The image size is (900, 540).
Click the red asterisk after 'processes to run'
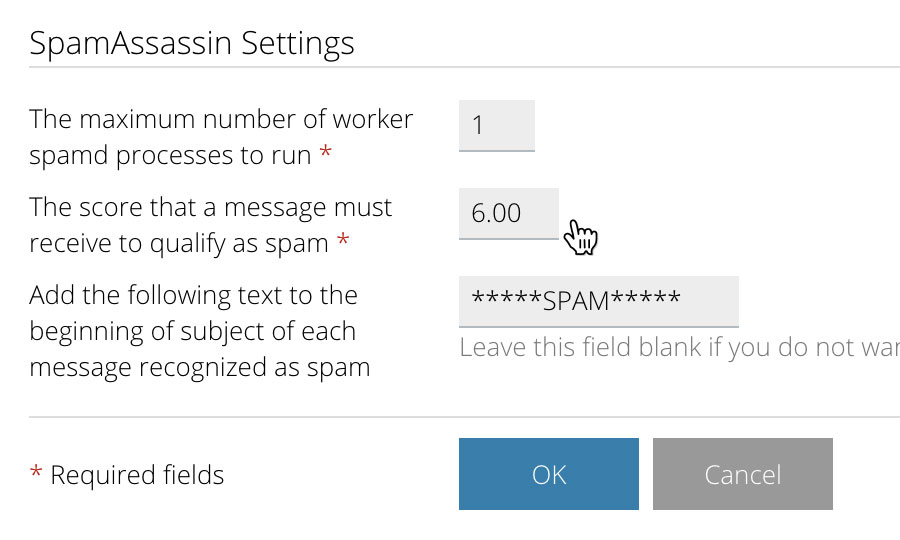325,152
